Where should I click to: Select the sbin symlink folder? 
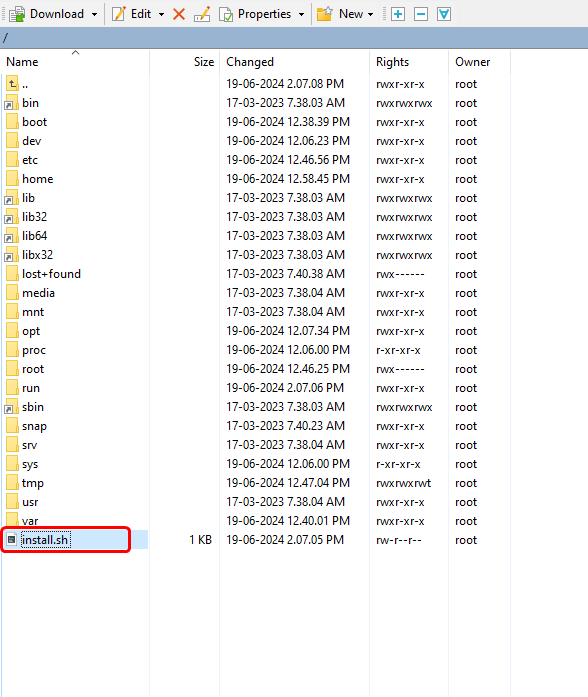click(32, 407)
